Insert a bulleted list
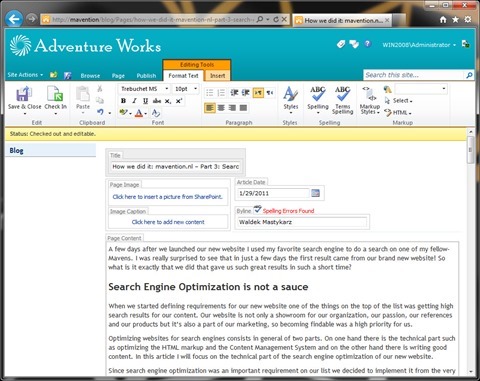Viewport: 480px width, 381px height. coord(209,93)
